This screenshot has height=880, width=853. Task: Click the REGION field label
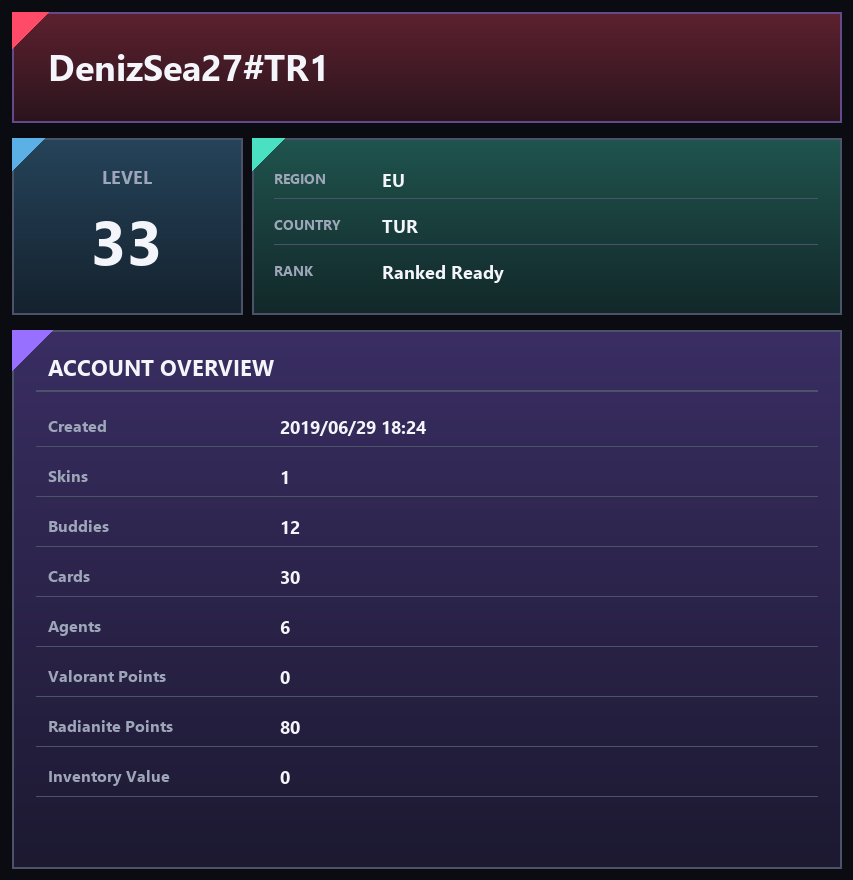(x=300, y=179)
